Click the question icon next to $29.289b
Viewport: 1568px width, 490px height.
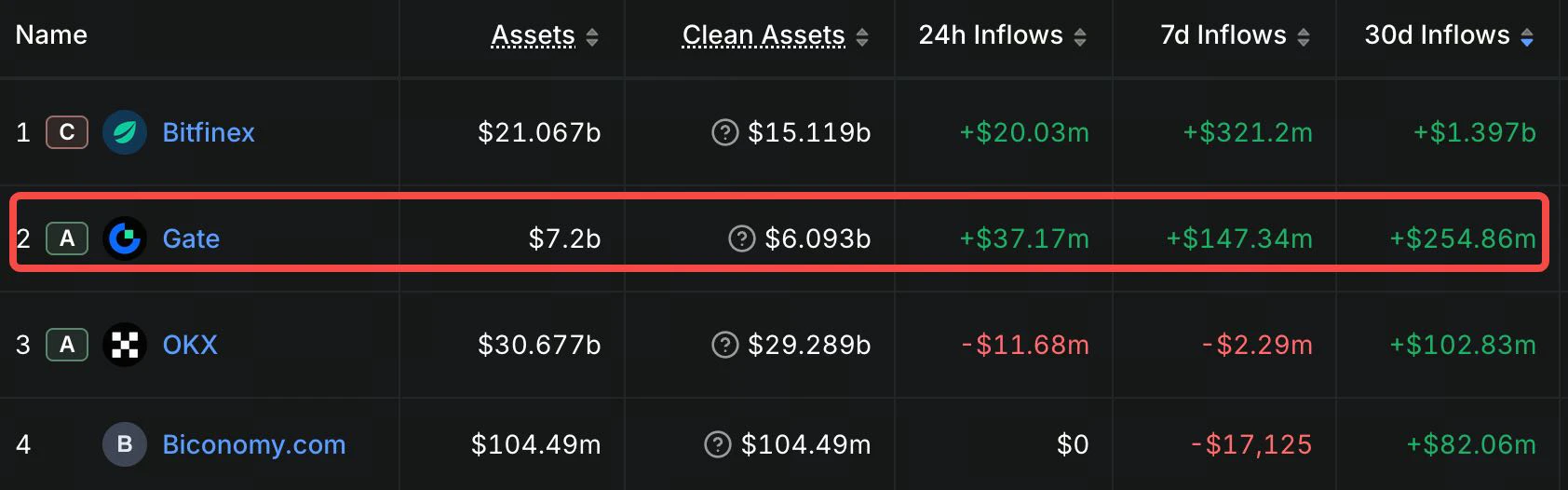click(724, 345)
